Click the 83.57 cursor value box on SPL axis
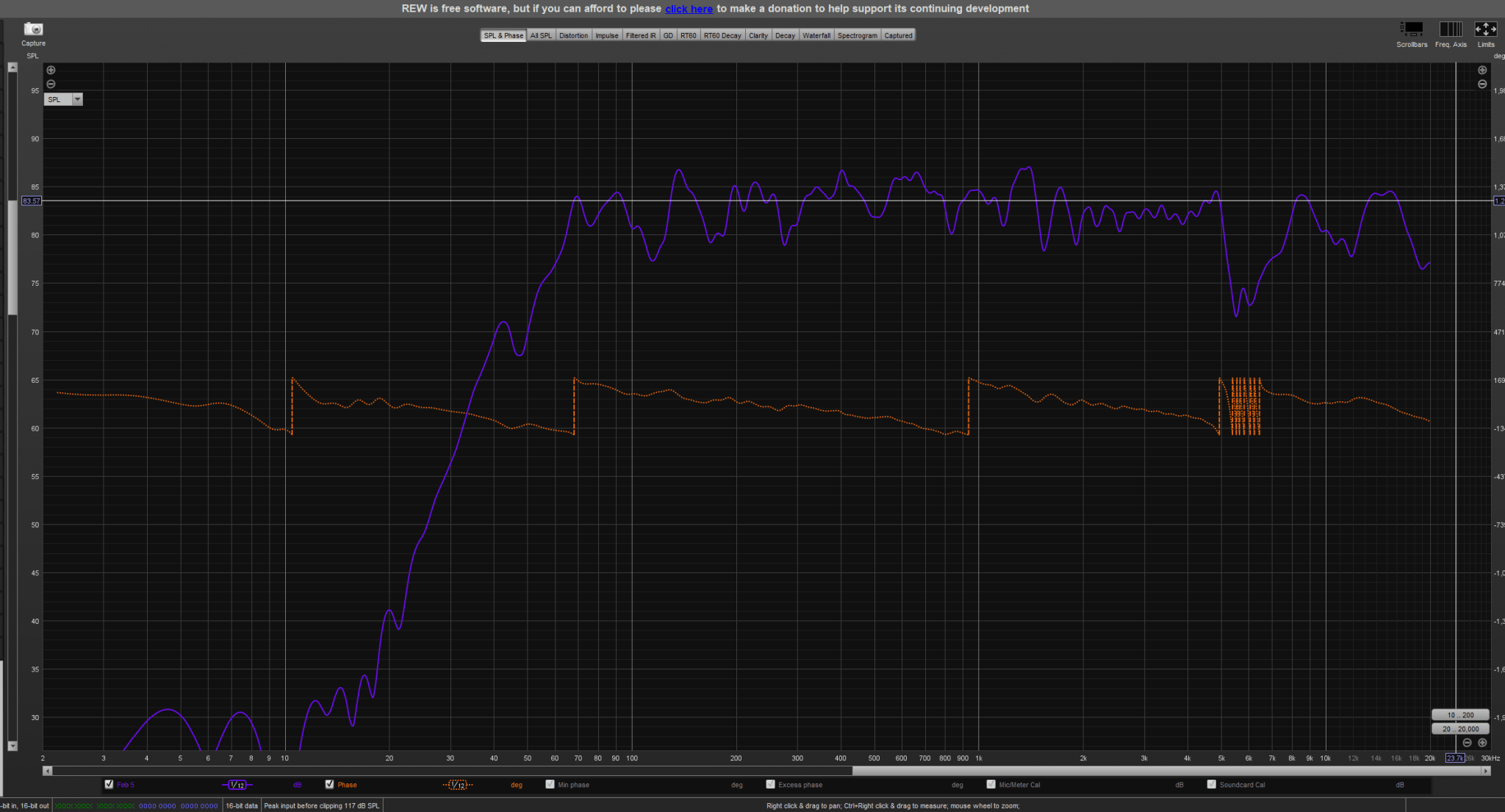This screenshot has width=1505, height=812. [32, 201]
